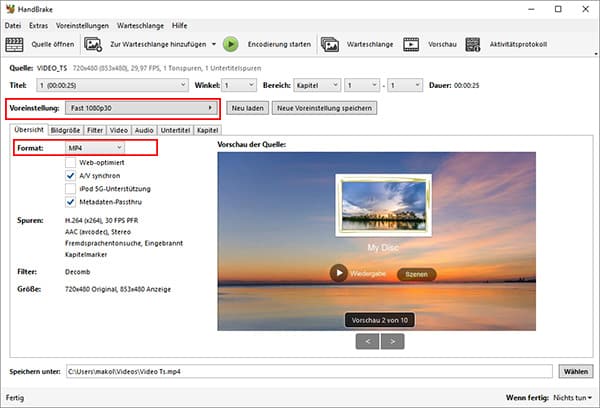
Task: Open the Datei menu
Action: tap(13, 26)
